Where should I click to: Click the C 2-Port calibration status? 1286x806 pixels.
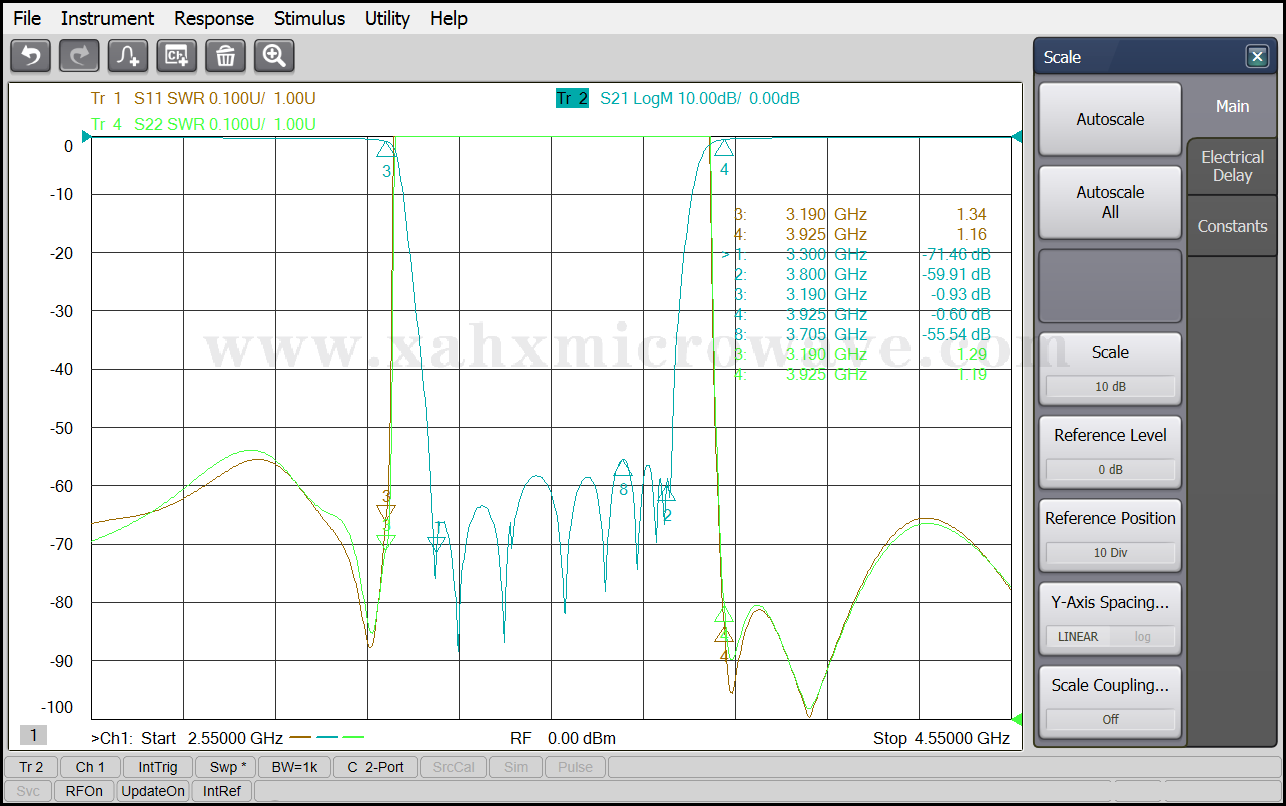(x=375, y=767)
